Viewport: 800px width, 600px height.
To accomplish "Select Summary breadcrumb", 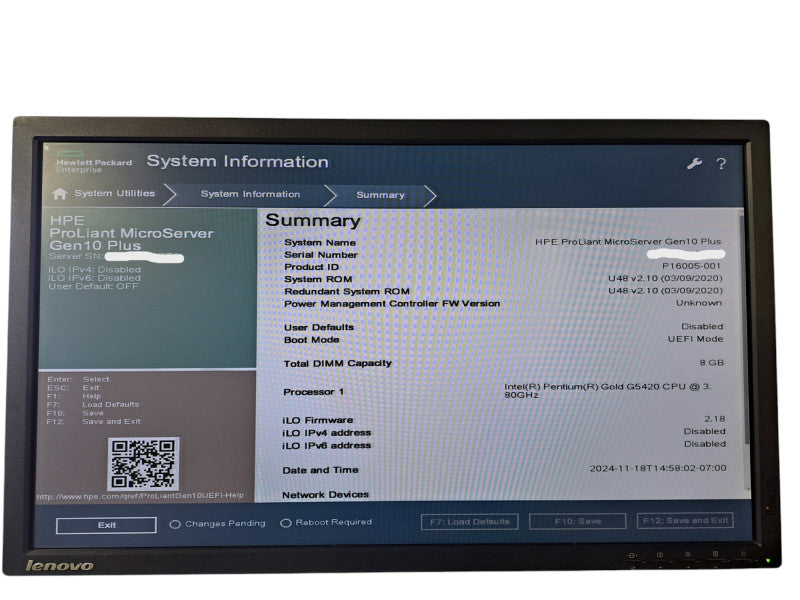I will coord(380,195).
